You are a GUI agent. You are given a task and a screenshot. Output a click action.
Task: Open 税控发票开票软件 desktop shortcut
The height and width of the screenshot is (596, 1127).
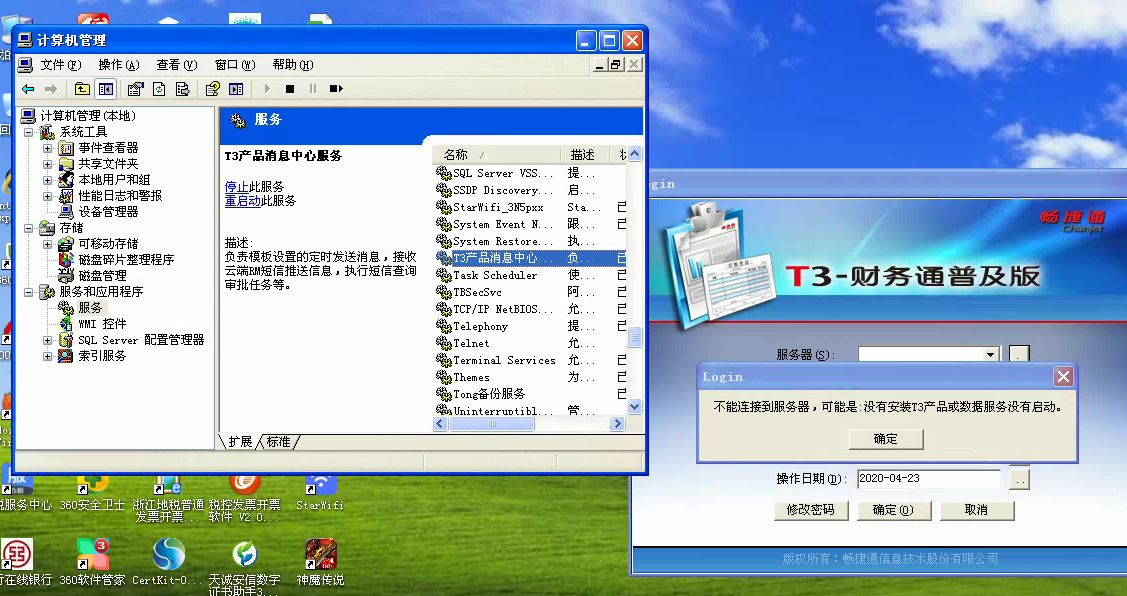(244, 498)
